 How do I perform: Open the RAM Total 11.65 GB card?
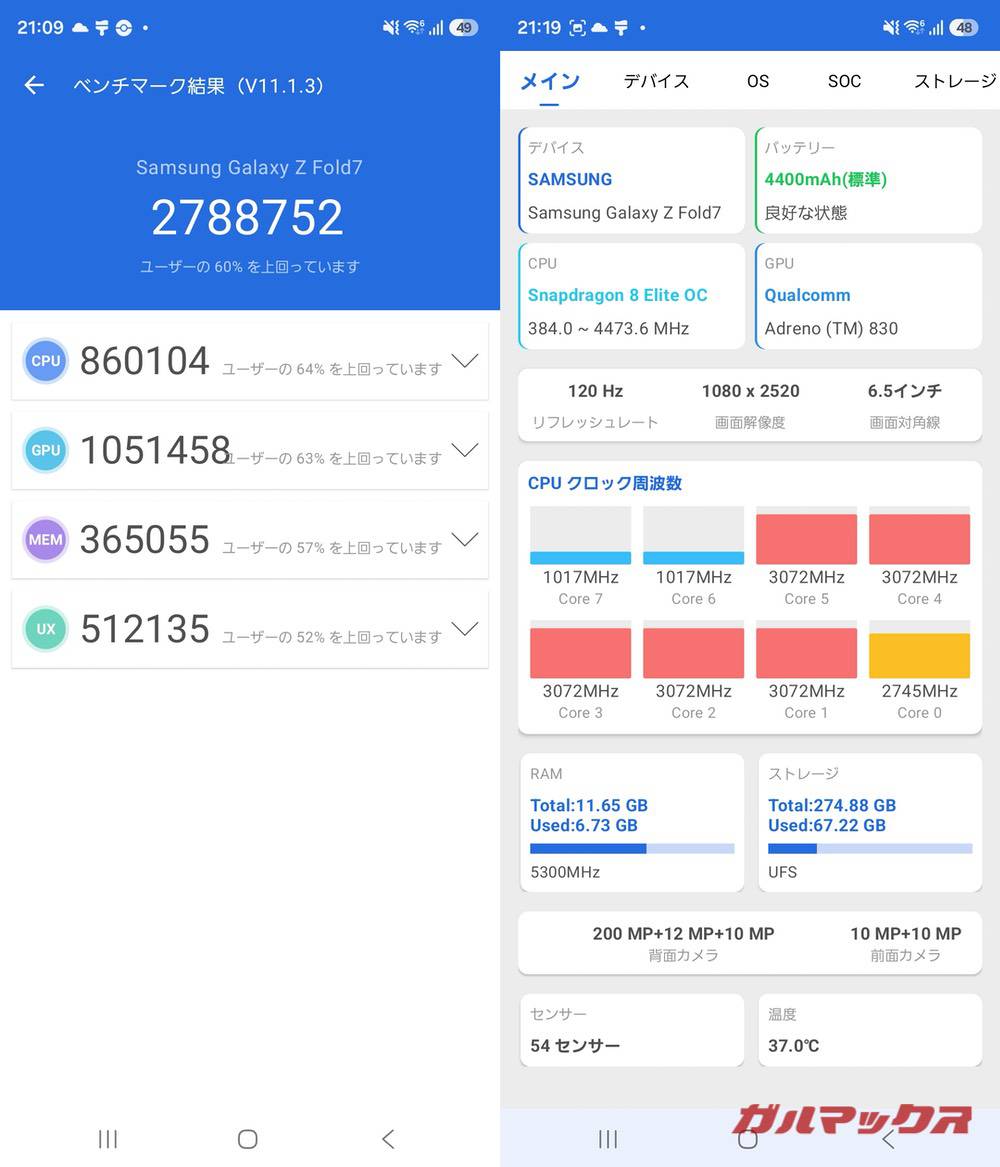pyautogui.click(x=632, y=822)
